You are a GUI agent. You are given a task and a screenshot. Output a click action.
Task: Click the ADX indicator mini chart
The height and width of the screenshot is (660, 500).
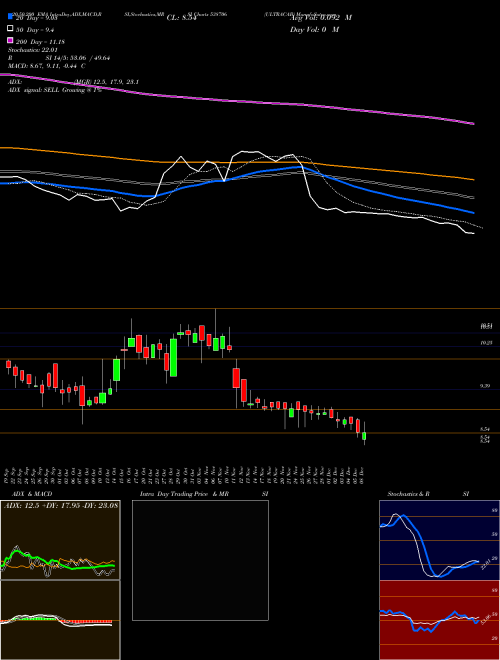click(x=60, y=540)
